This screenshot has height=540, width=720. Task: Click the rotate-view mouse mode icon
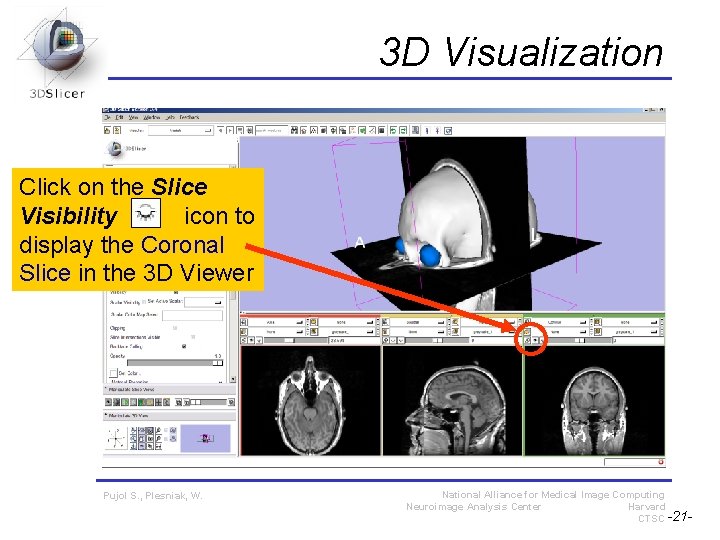(x=448, y=130)
